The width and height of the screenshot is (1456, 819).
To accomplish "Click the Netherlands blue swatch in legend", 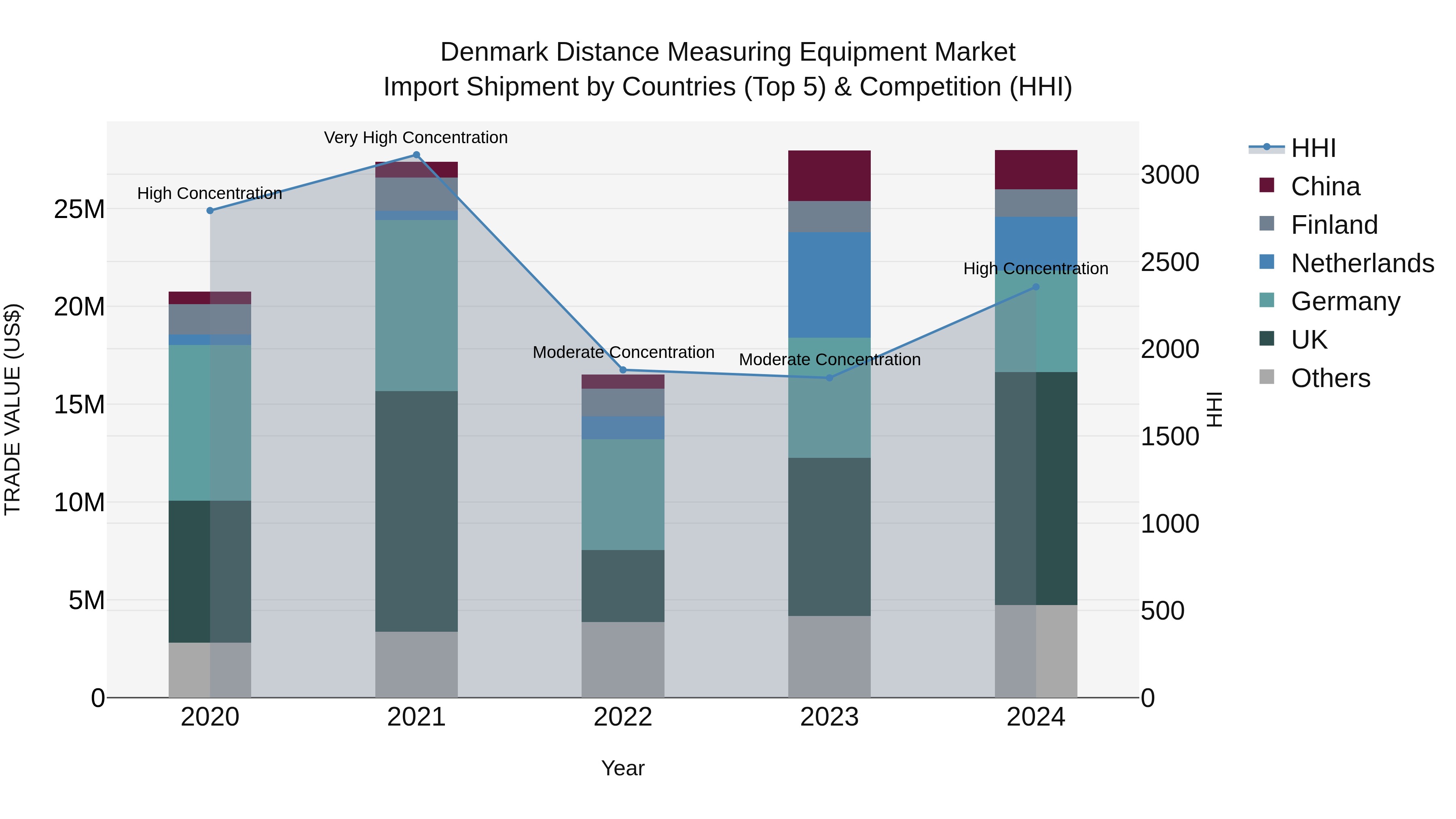I will click(x=1267, y=262).
